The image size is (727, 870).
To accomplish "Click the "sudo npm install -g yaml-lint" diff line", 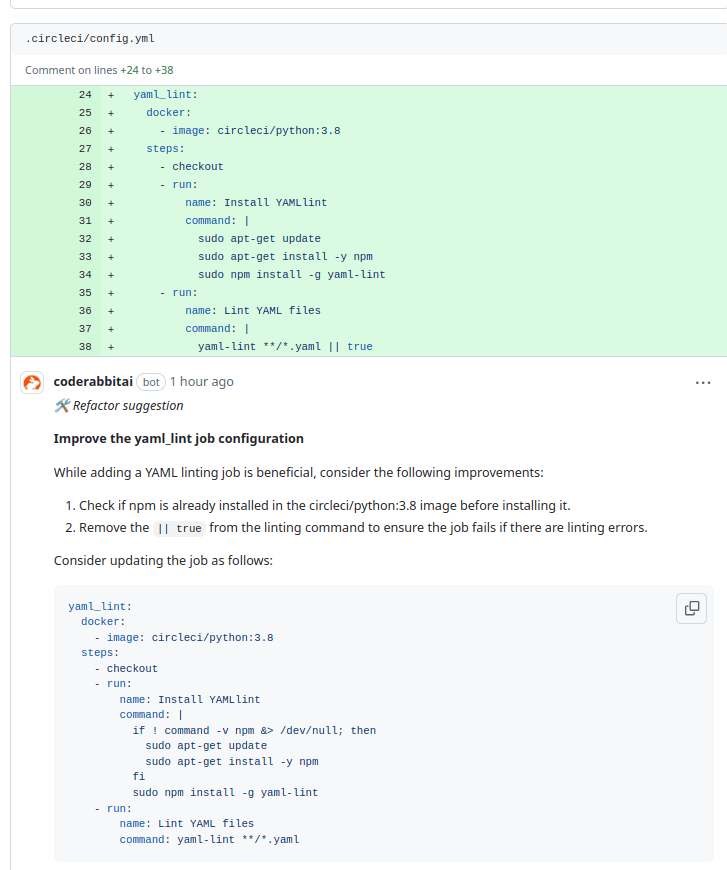I will click(291, 275).
